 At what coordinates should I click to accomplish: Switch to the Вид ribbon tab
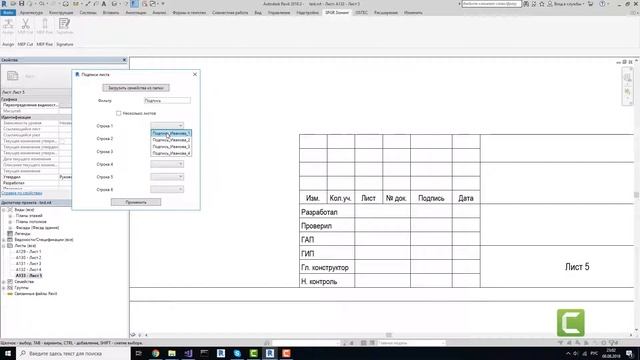click(x=258, y=13)
